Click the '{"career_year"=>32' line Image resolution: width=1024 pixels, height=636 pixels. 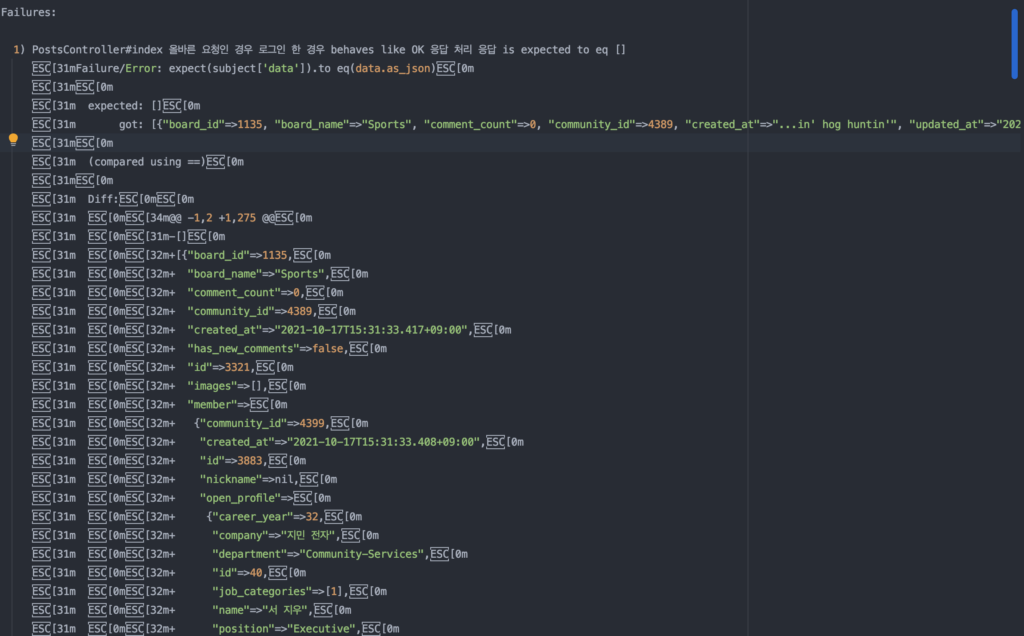(x=197, y=517)
